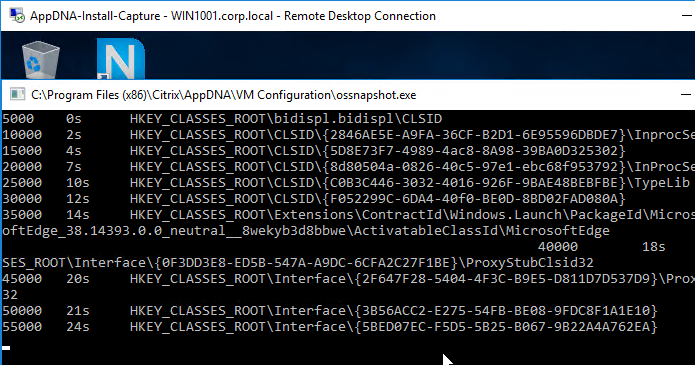Minimize the Remote Desktop Connection window

(686, 16)
